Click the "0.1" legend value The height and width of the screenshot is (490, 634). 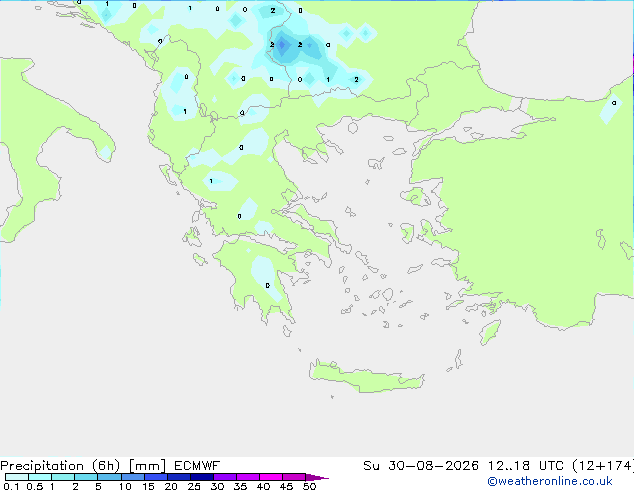coord(11,486)
